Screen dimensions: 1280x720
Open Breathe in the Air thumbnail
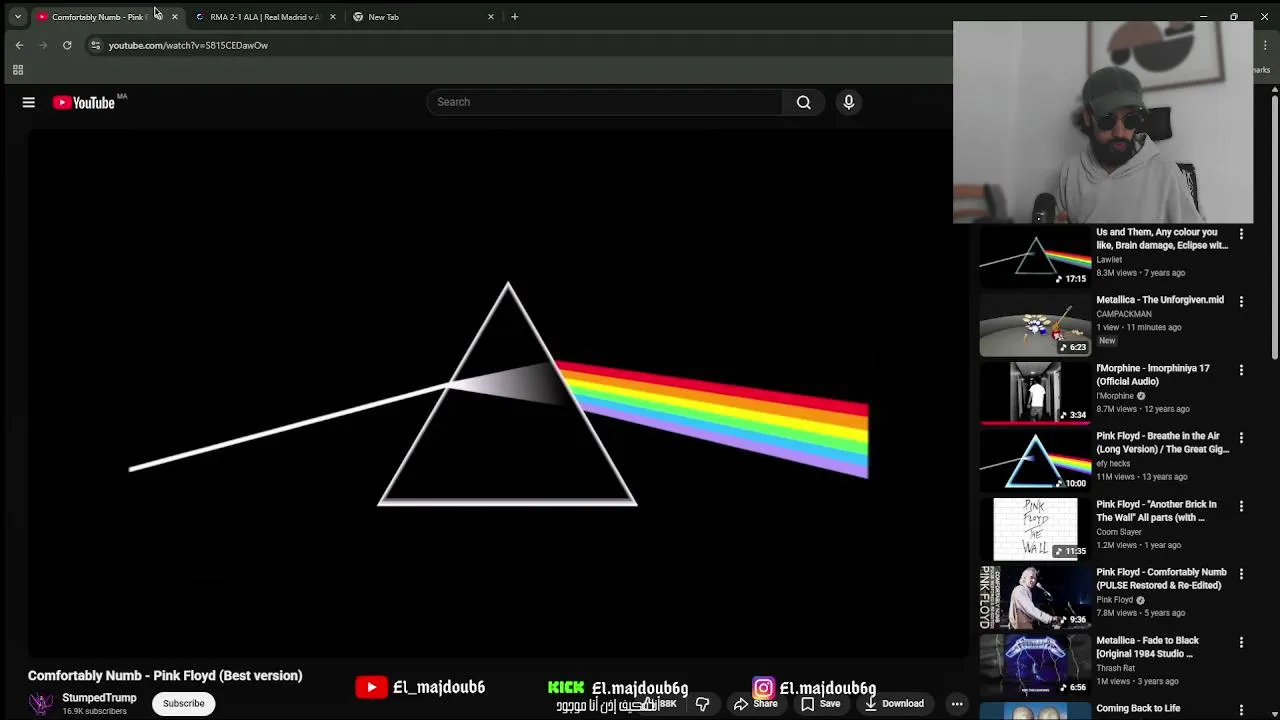pos(1035,461)
